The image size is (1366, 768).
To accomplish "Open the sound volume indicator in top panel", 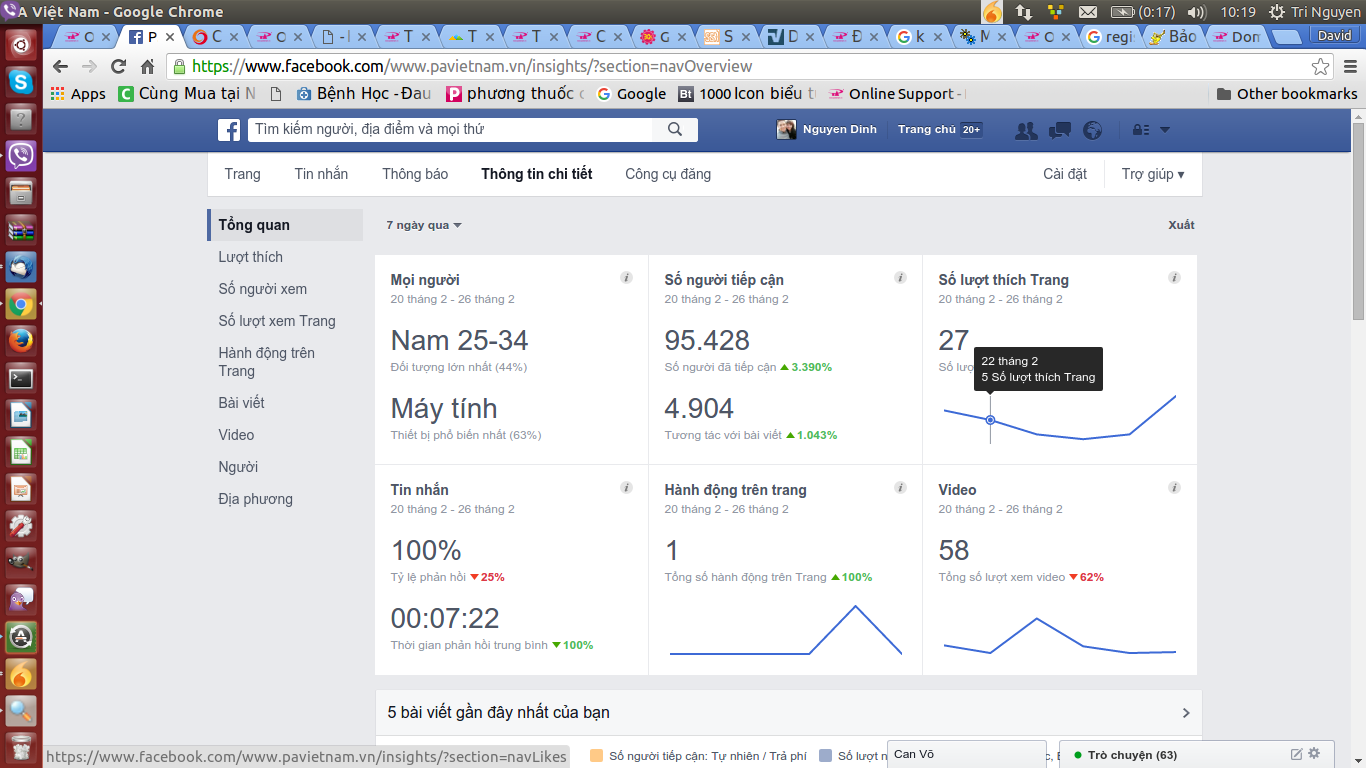I will (1196, 12).
